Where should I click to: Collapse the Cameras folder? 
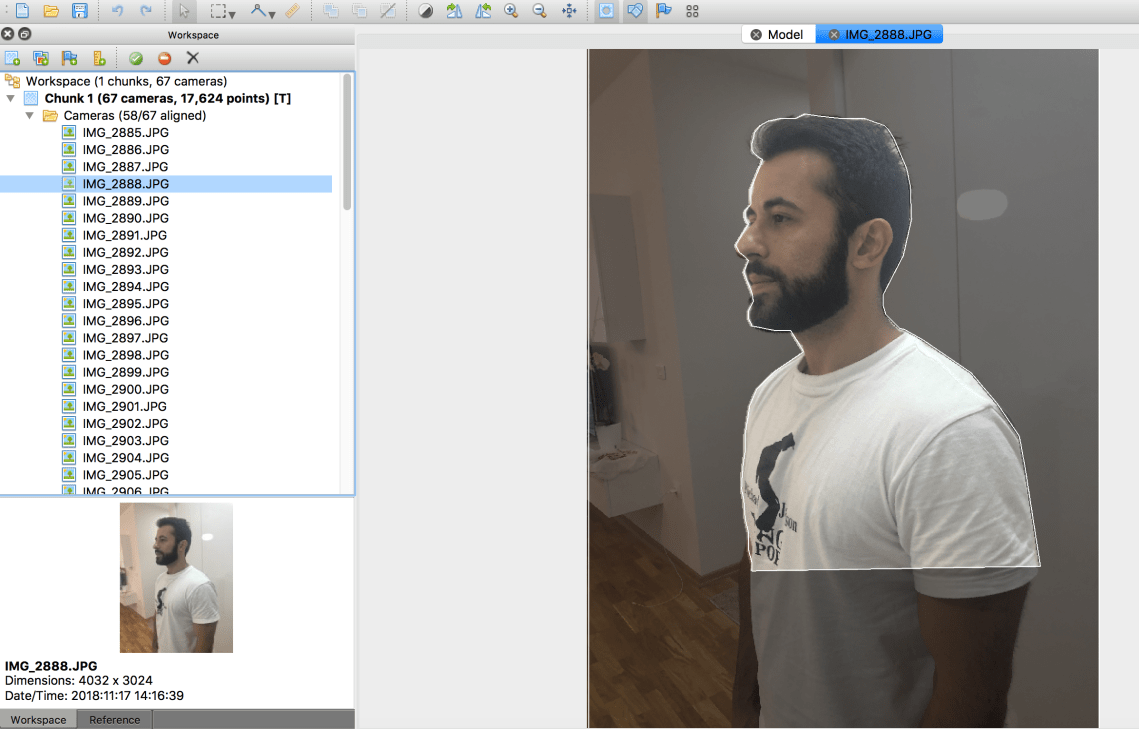click(x=30, y=116)
